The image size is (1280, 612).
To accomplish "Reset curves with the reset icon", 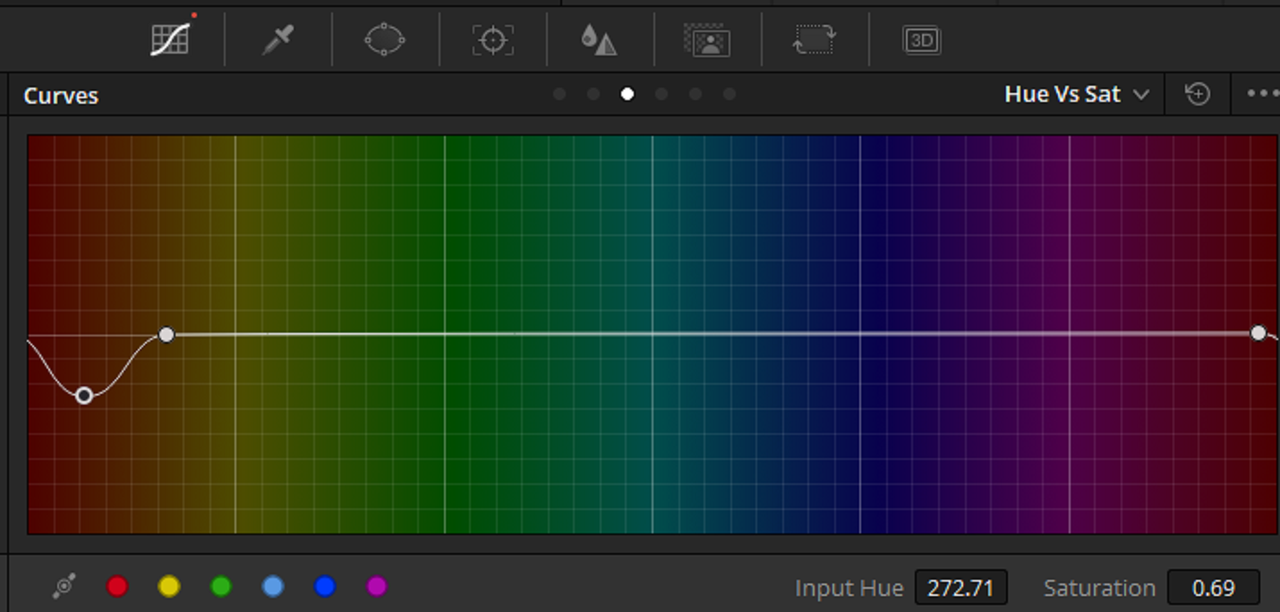I will tap(1197, 94).
